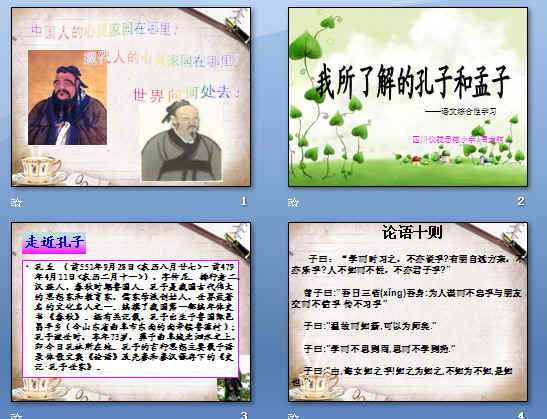Click the 曾子曰 quote paragraph on slide 4
The width and height of the screenshot is (547, 419).
[x=406, y=298]
